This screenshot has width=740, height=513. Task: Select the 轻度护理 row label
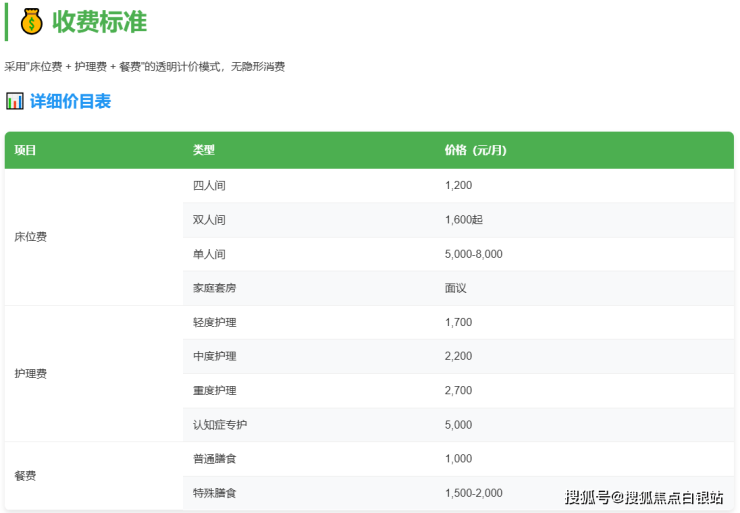pyautogui.click(x=214, y=322)
